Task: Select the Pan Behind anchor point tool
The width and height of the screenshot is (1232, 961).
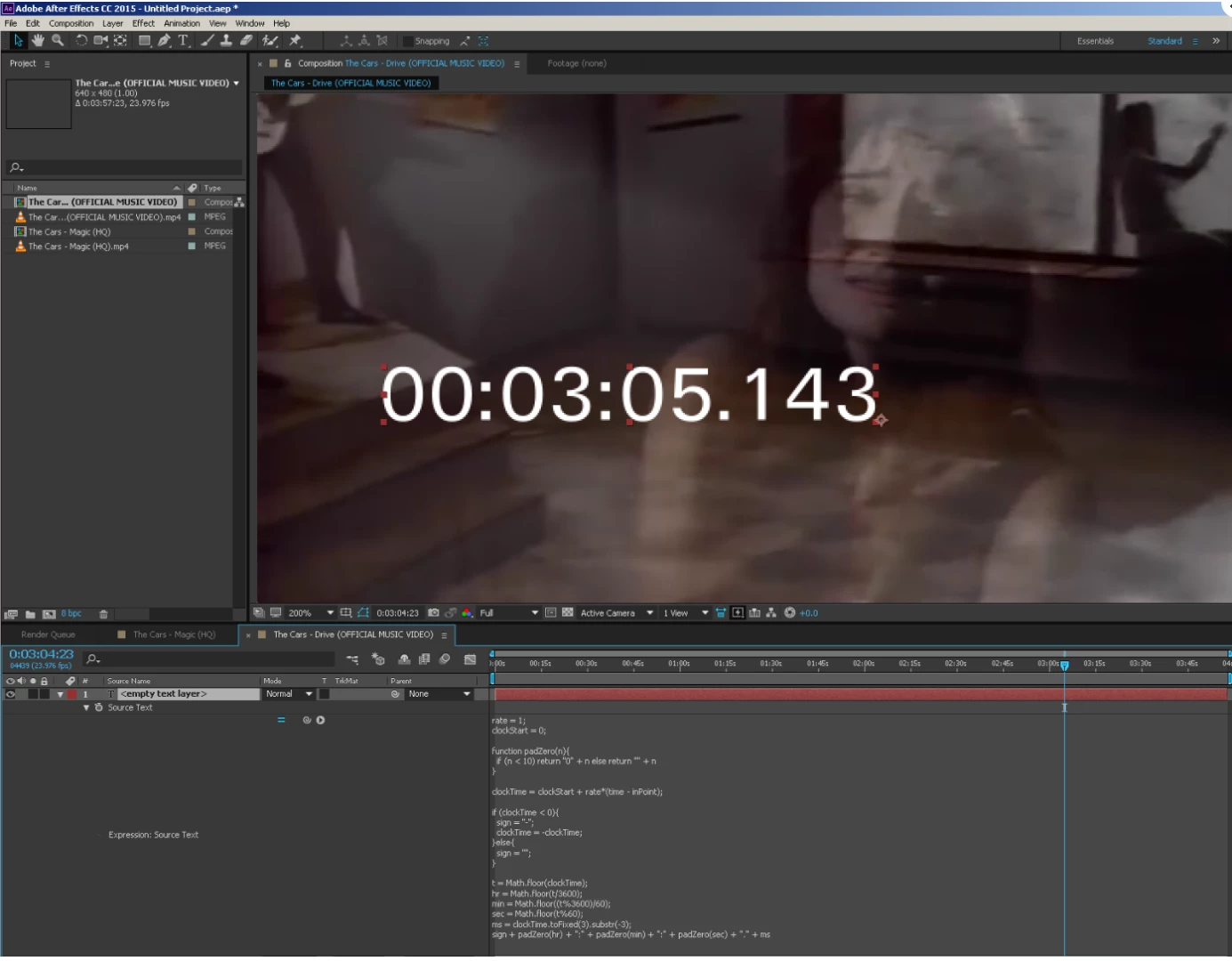Action: (x=120, y=41)
